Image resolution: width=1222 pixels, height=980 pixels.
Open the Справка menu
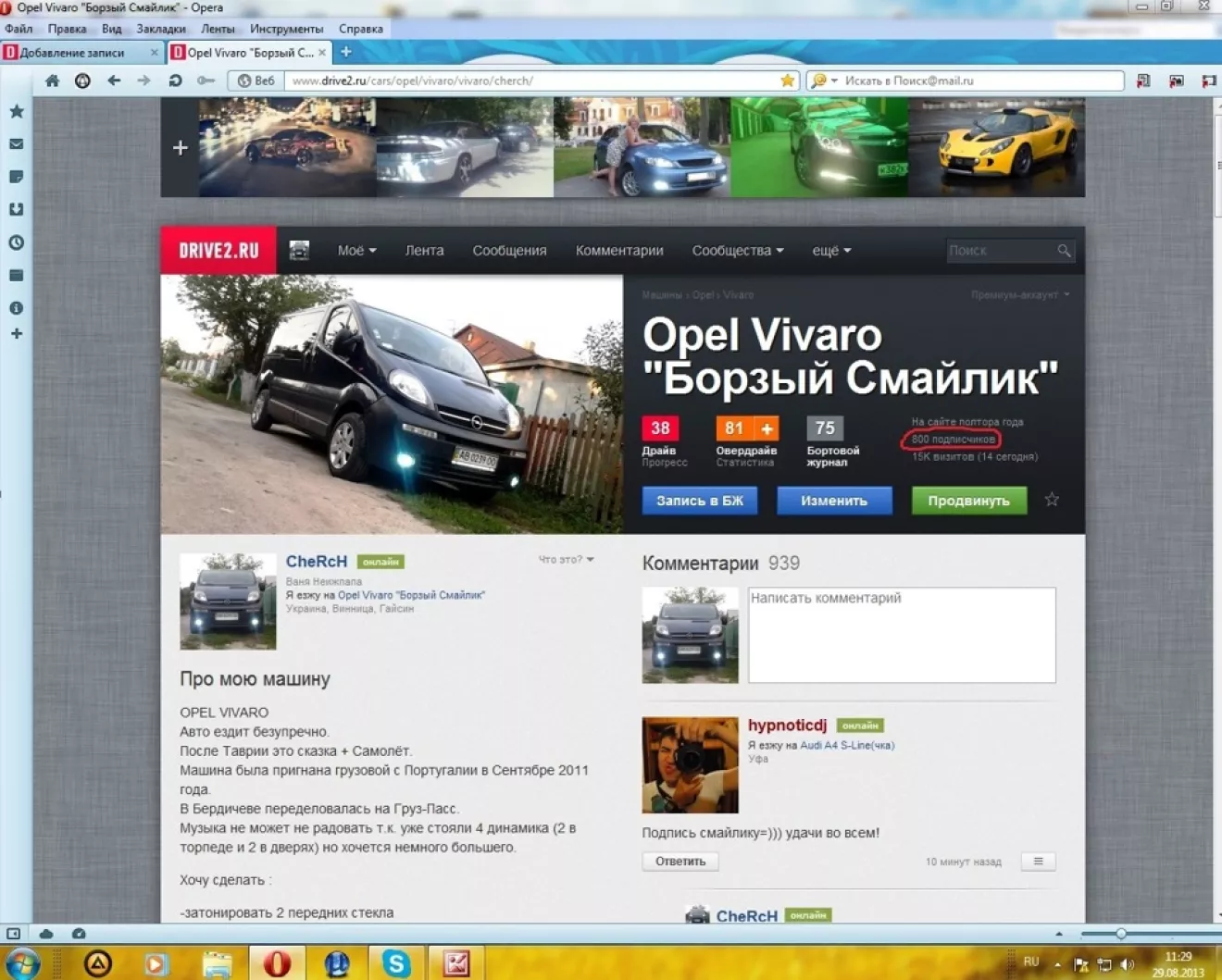(x=361, y=29)
